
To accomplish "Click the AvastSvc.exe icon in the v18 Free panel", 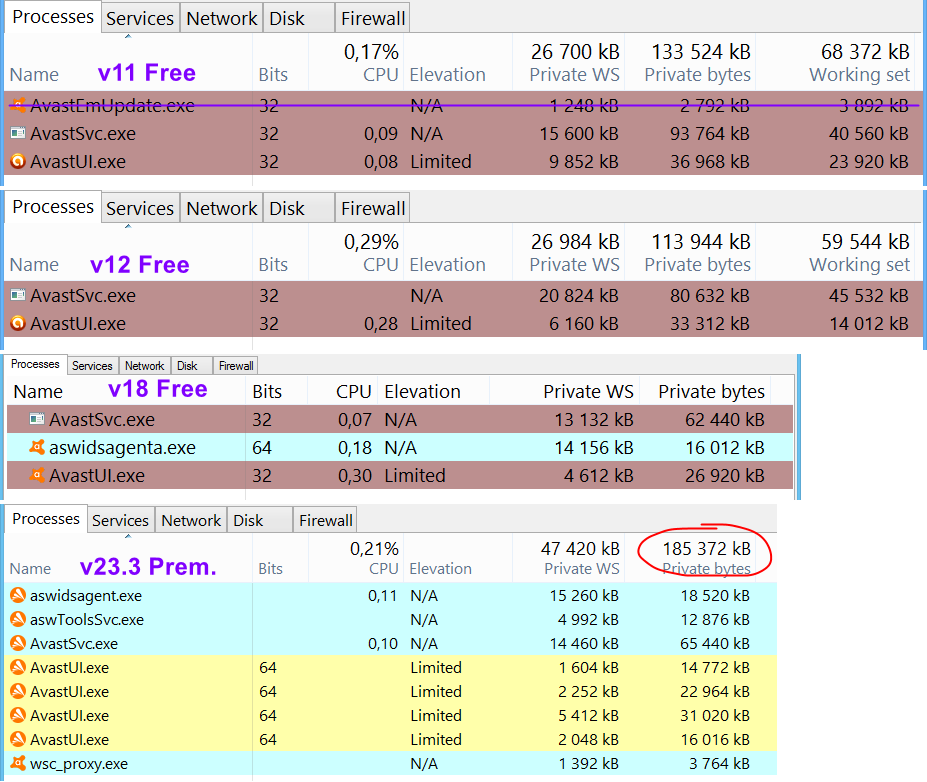I will pos(37,419).
